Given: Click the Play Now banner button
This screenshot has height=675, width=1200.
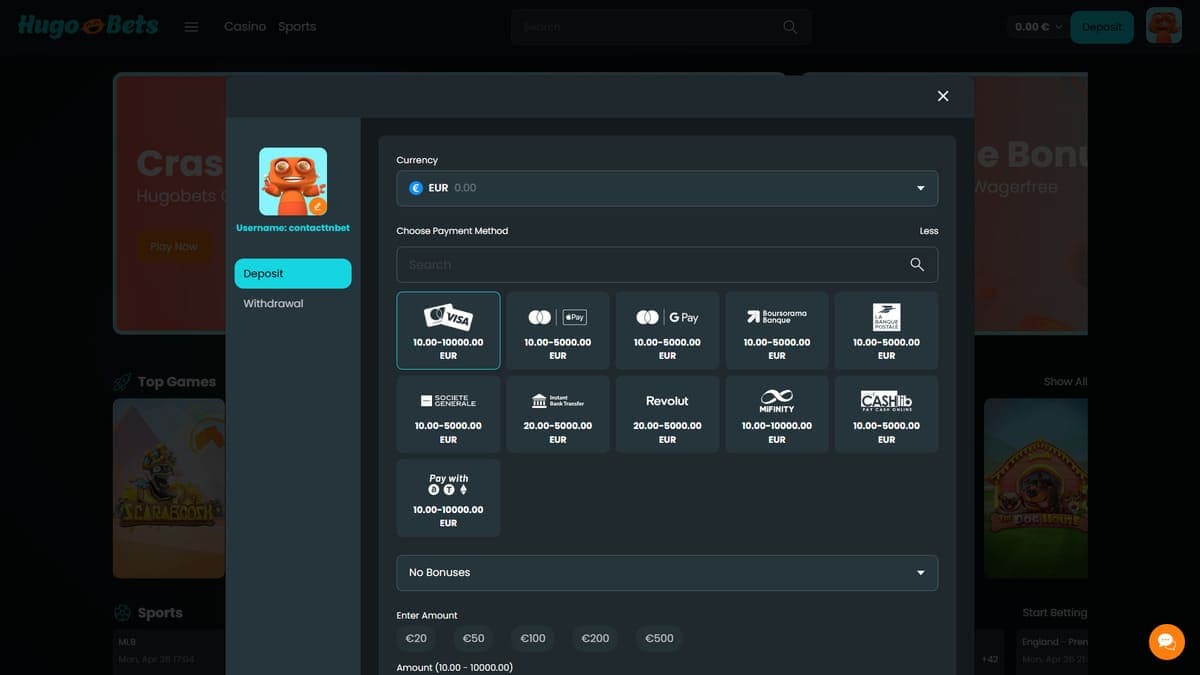Looking at the screenshot, I should click(x=174, y=246).
